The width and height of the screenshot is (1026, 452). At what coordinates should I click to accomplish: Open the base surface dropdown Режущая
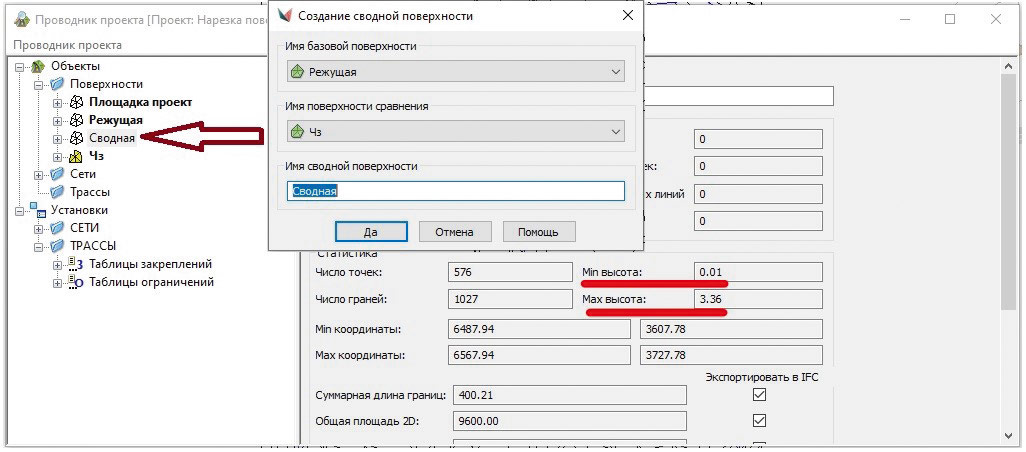pos(455,72)
